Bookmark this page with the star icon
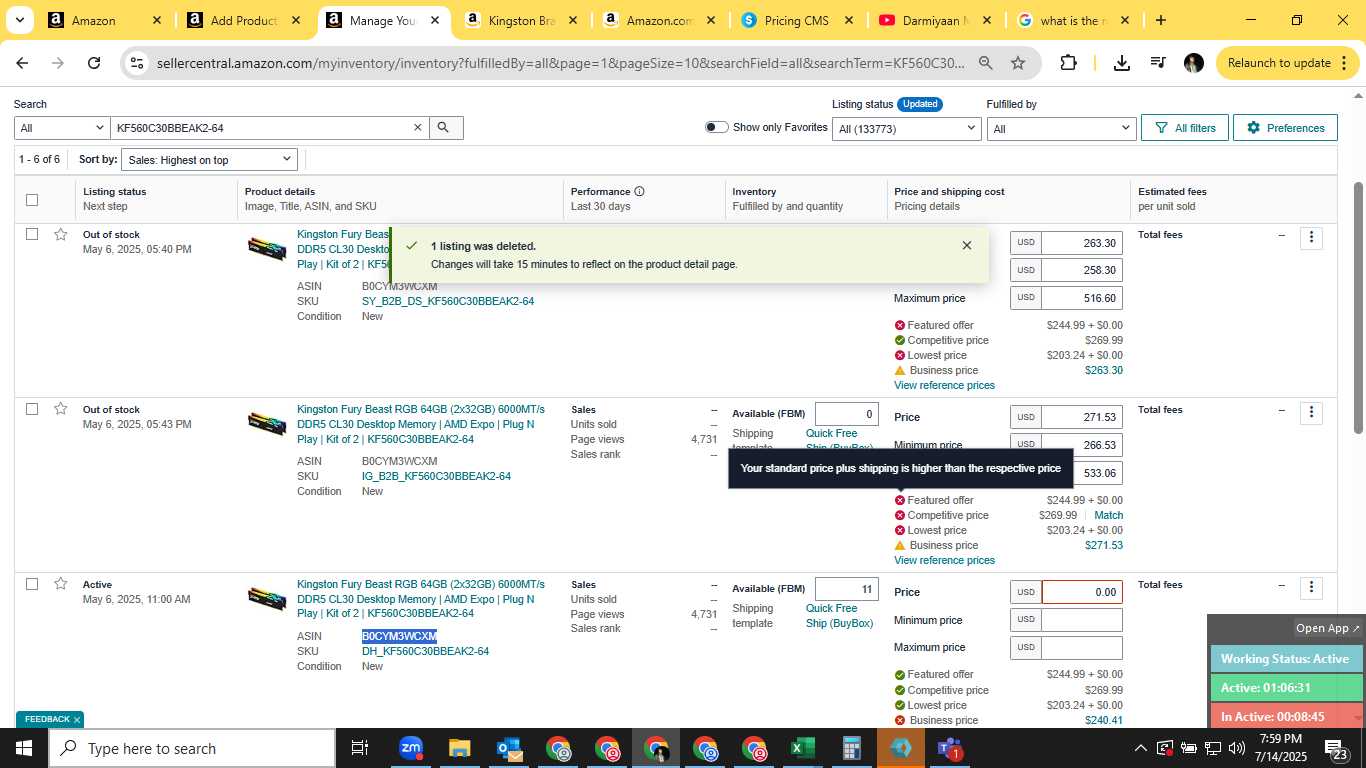Viewport: 1366px width, 768px height. [x=1018, y=63]
